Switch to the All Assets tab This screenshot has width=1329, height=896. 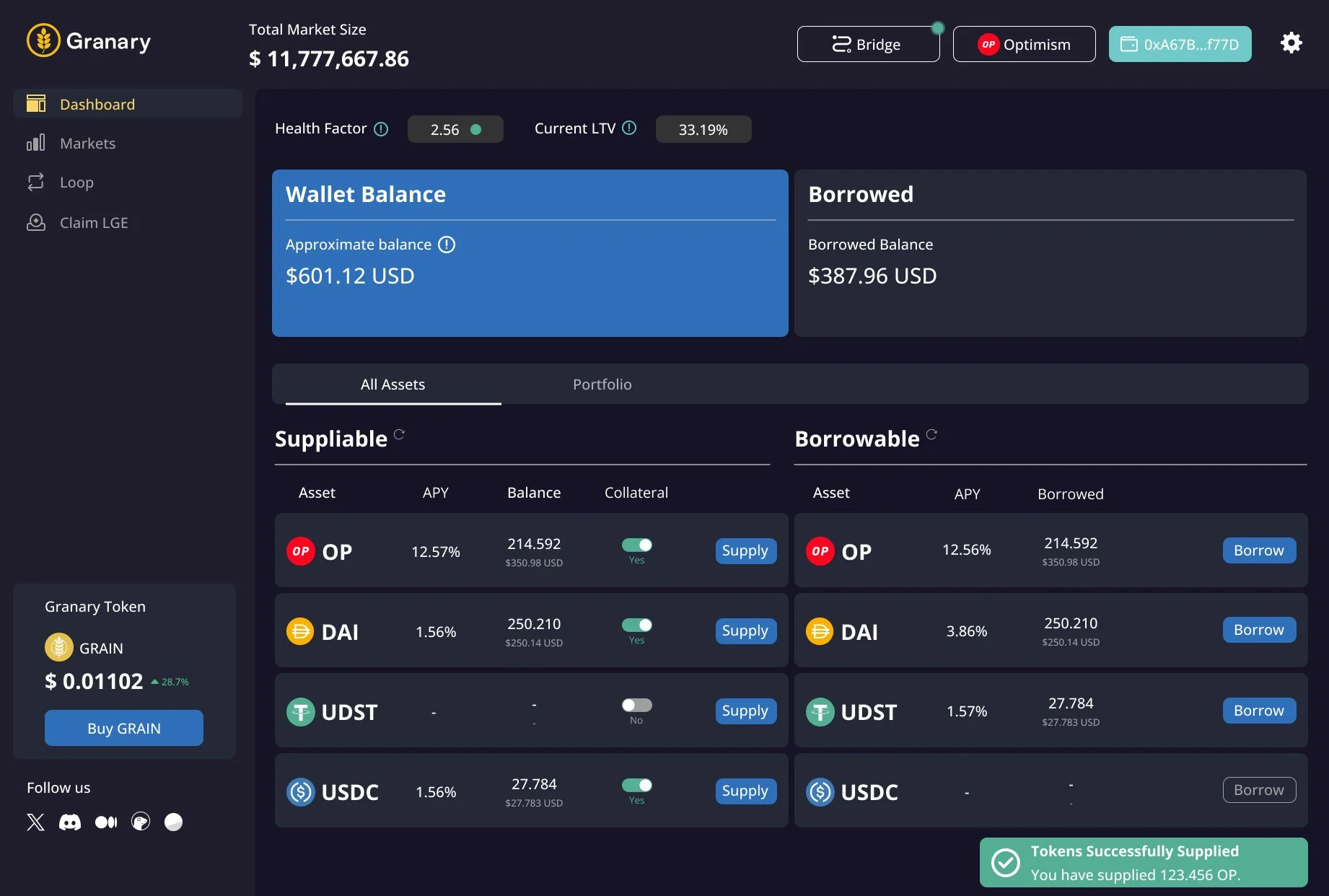click(393, 385)
